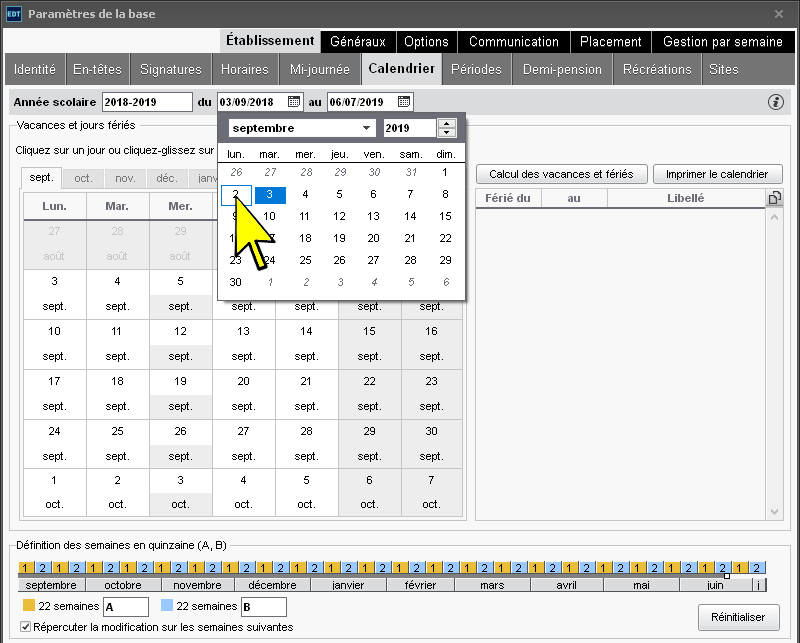800x643 pixels.
Task: Click the Lun. weekday column header
Action: pos(55,206)
